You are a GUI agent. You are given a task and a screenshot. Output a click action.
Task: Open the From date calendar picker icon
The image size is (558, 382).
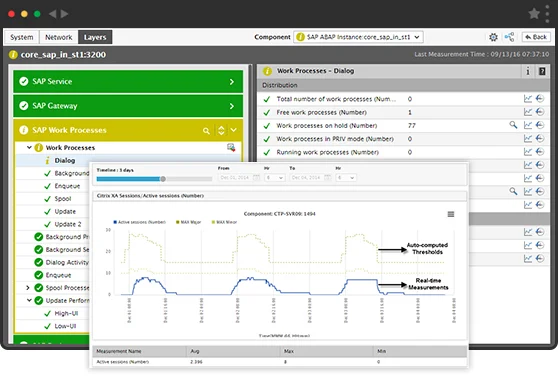point(256,177)
